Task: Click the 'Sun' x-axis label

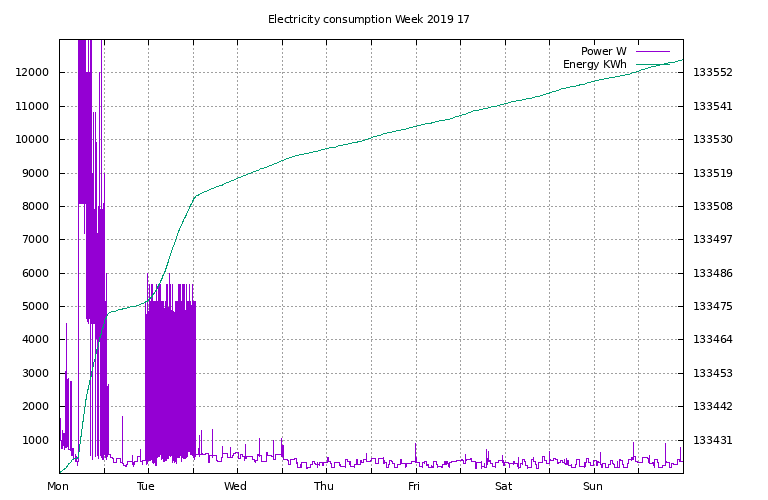Action: [x=593, y=486]
